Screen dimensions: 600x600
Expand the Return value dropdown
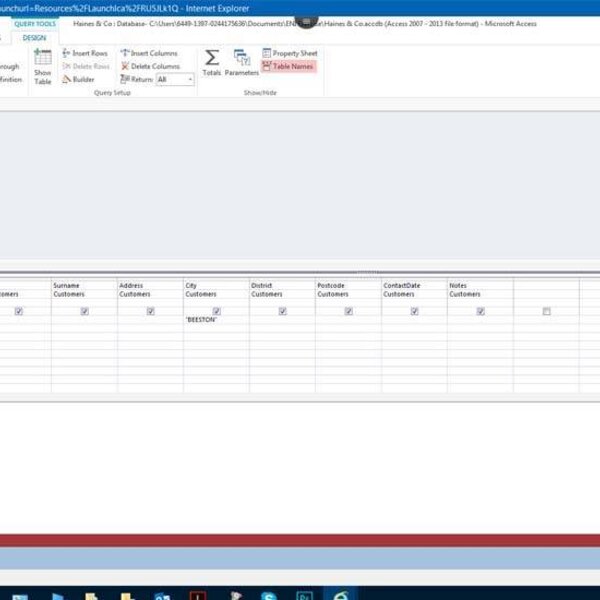click(x=189, y=79)
